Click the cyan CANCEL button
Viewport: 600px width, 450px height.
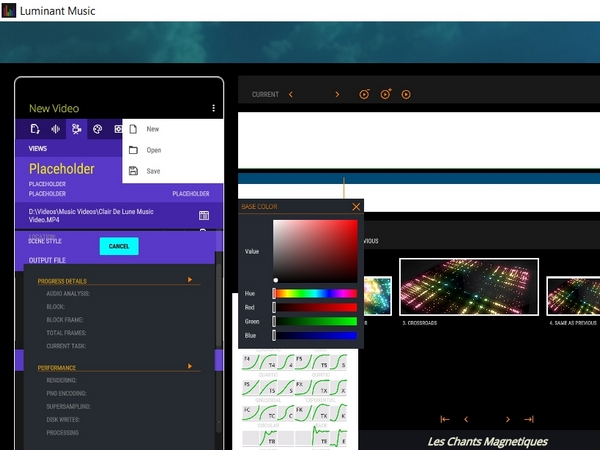point(119,246)
